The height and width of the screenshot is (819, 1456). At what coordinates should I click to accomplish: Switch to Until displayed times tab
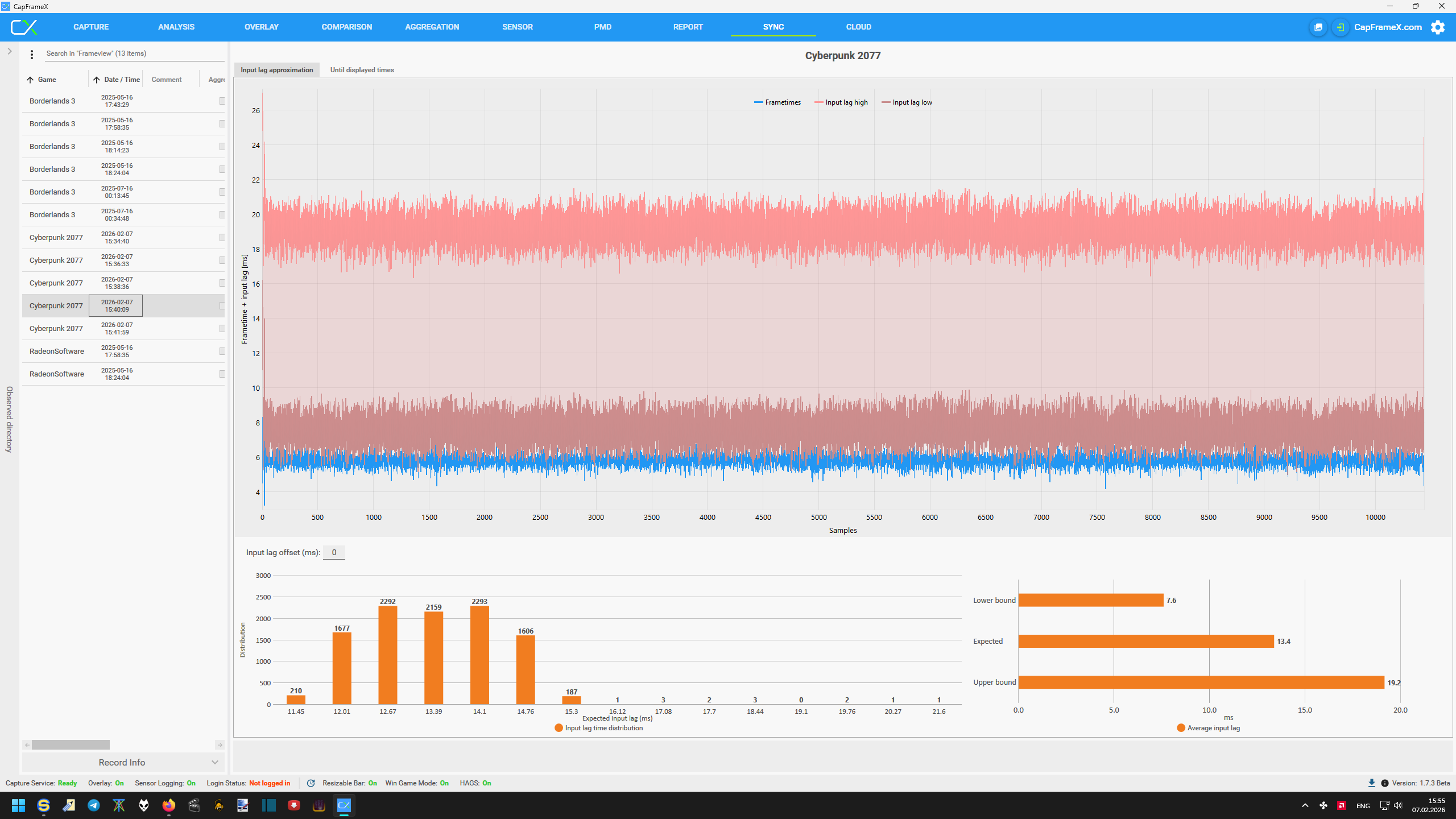(x=362, y=70)
